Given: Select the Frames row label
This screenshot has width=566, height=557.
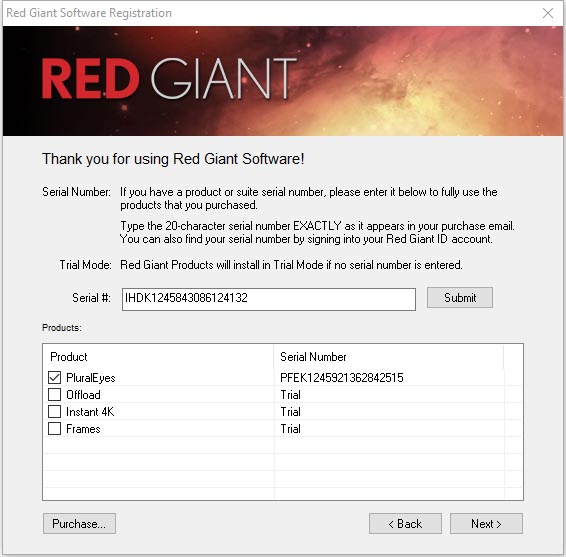Looking at the screenshot, I should [83, 429].
